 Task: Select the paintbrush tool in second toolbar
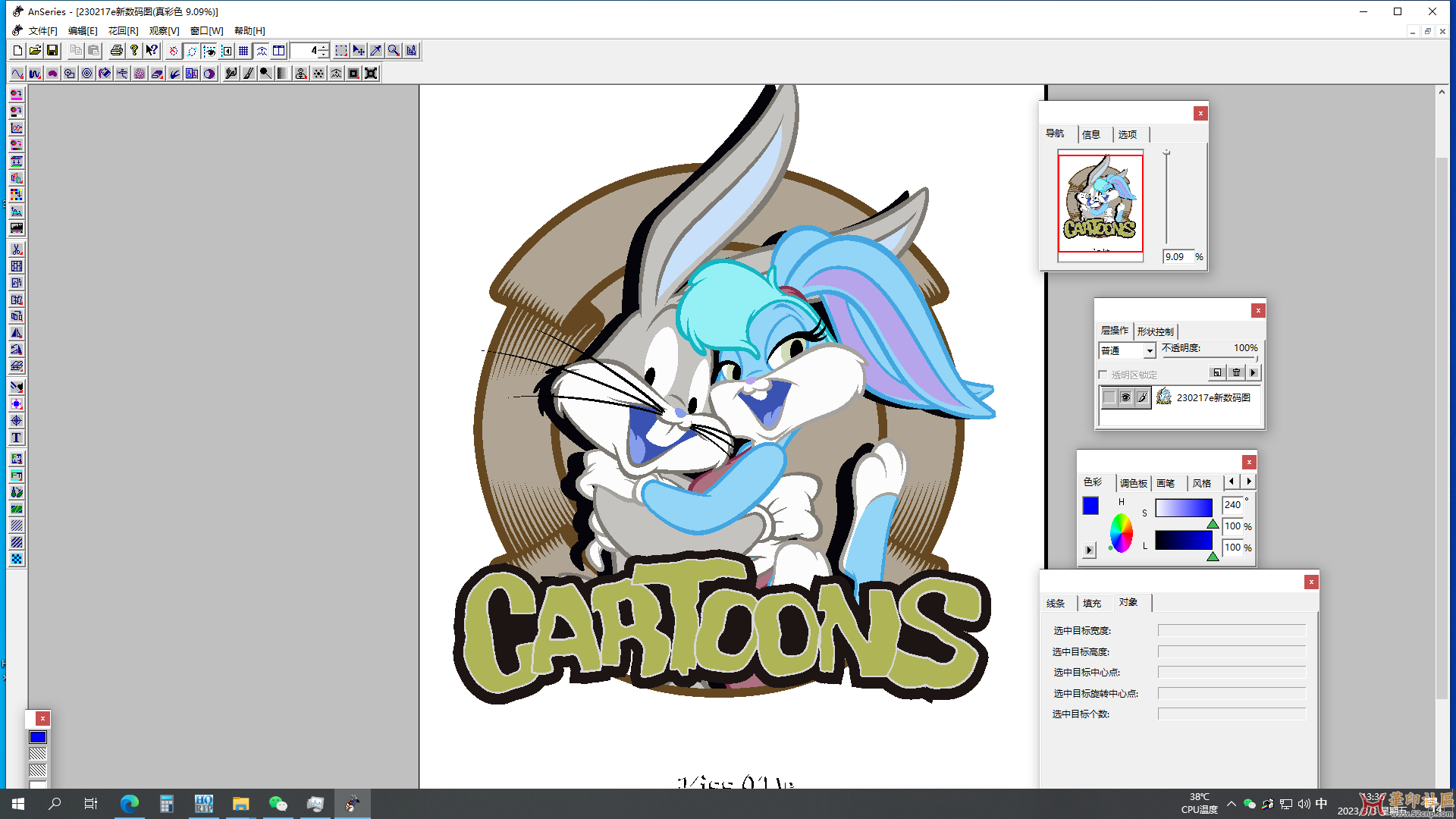[x=248, y=74]
